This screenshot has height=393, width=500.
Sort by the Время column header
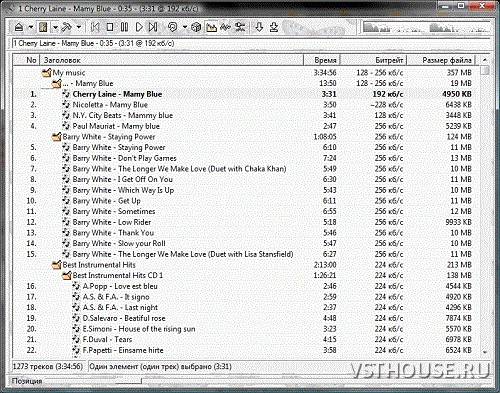[x=322, y=60]
